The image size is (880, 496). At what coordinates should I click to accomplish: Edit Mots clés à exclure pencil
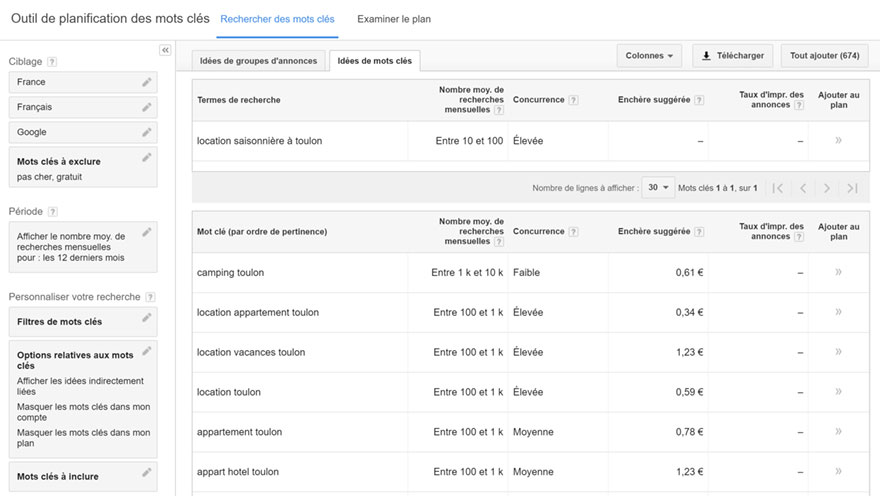146,158
